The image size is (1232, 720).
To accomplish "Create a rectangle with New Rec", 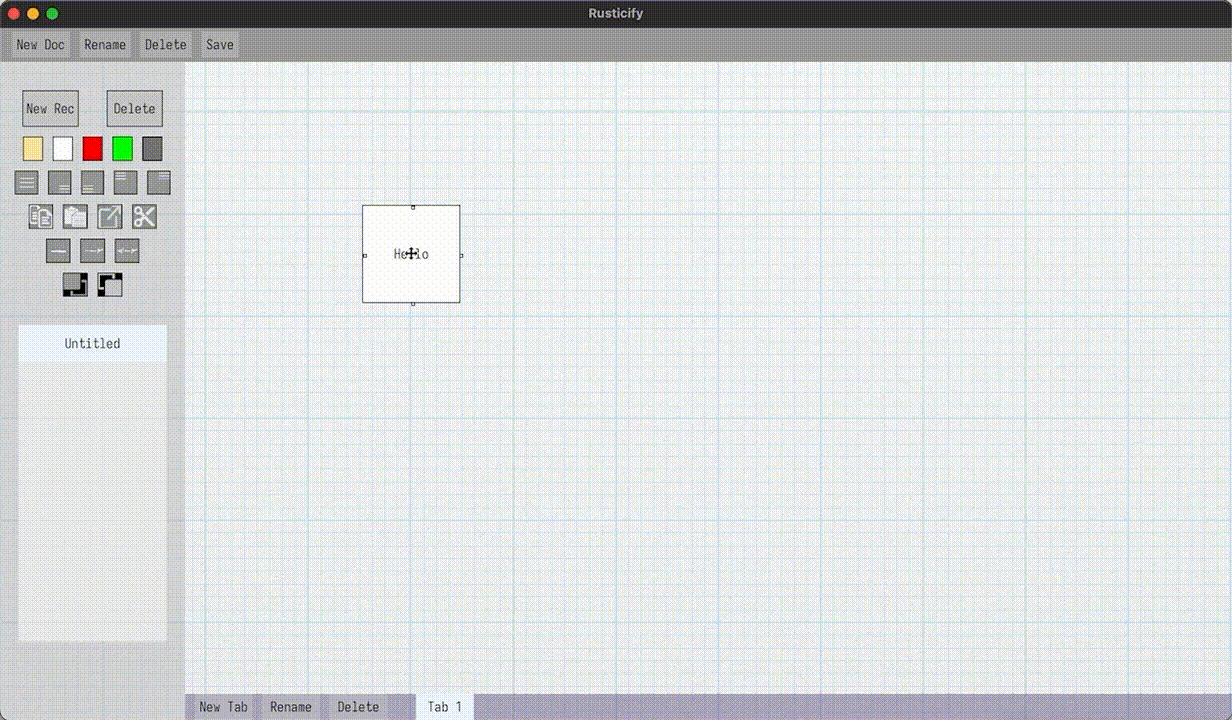I will (50, 109).
